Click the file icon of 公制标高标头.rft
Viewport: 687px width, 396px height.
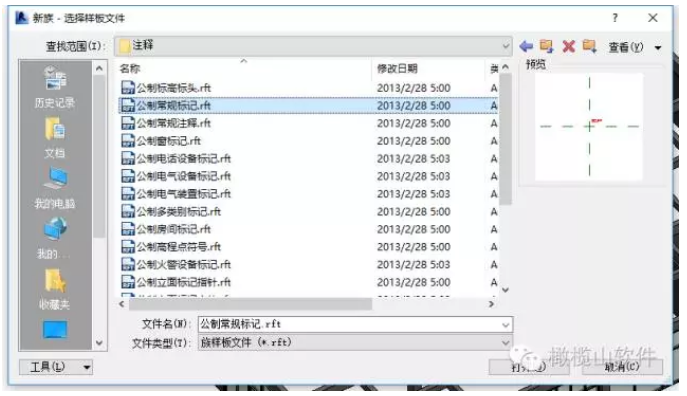127,88
